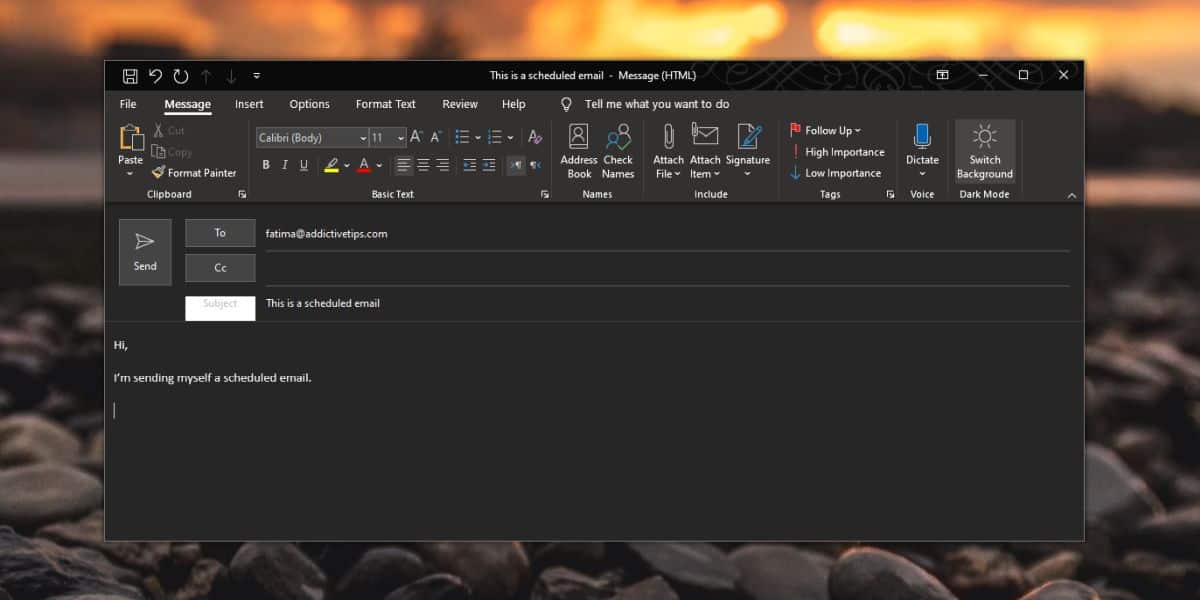Open the Format Text tab

385,104
